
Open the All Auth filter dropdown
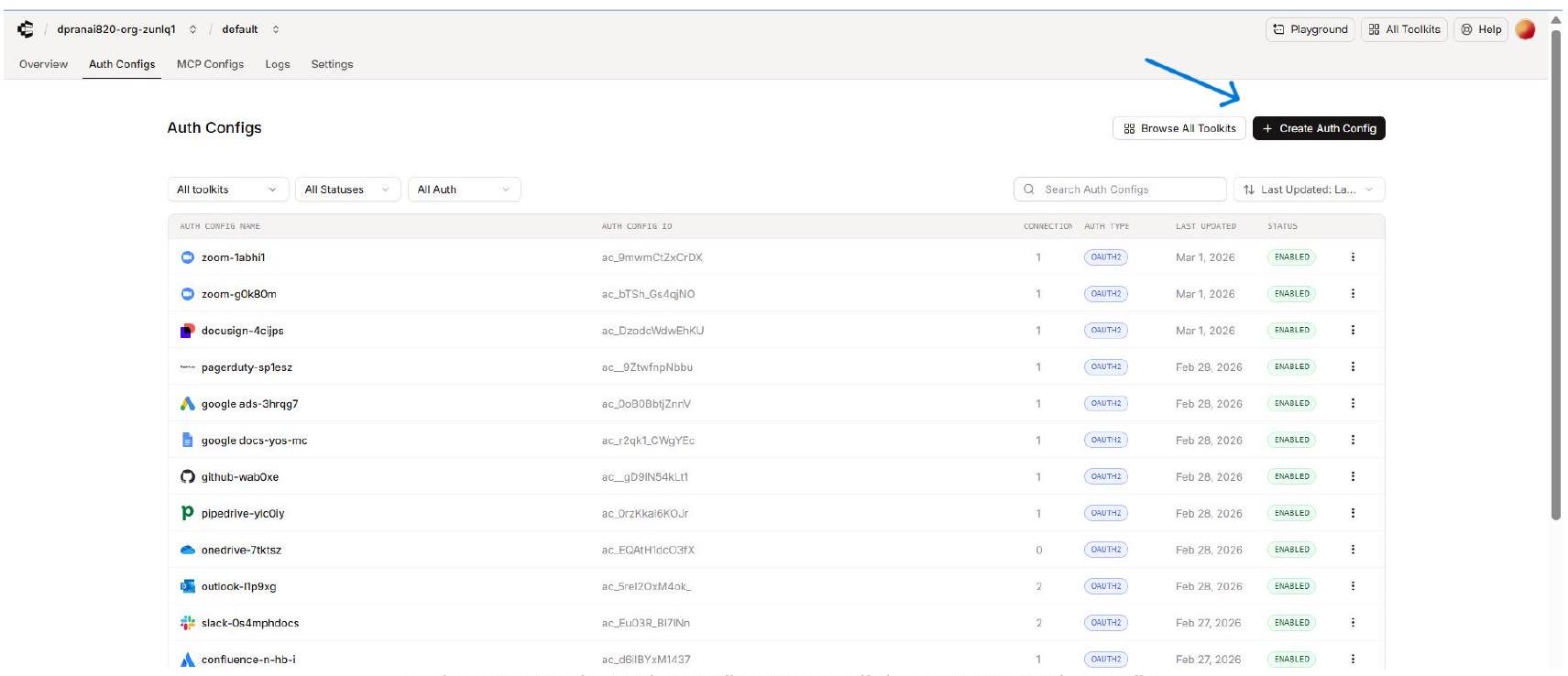tap(465, 190)
